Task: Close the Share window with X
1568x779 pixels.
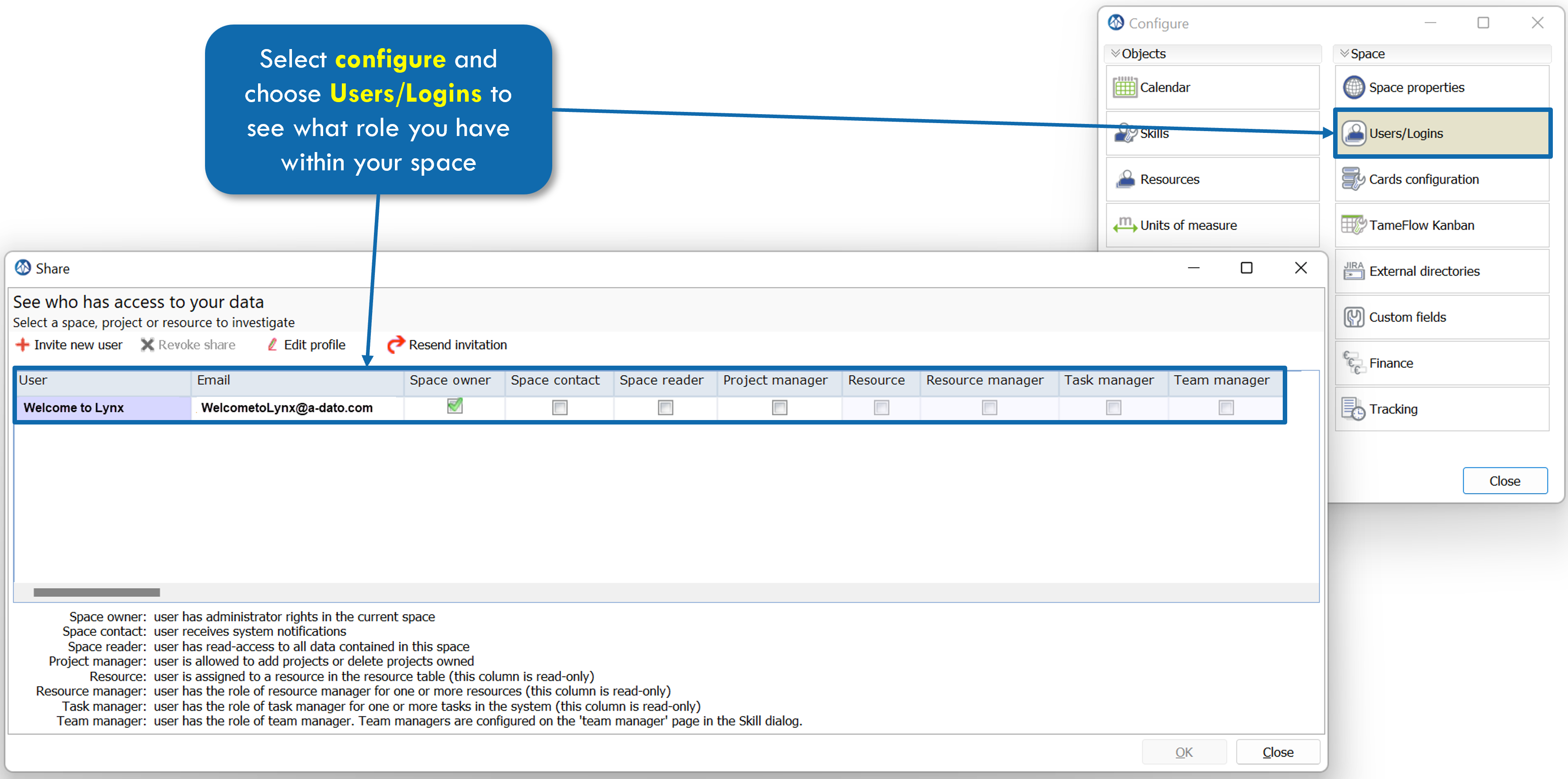Action: (x=1300, y=268)
